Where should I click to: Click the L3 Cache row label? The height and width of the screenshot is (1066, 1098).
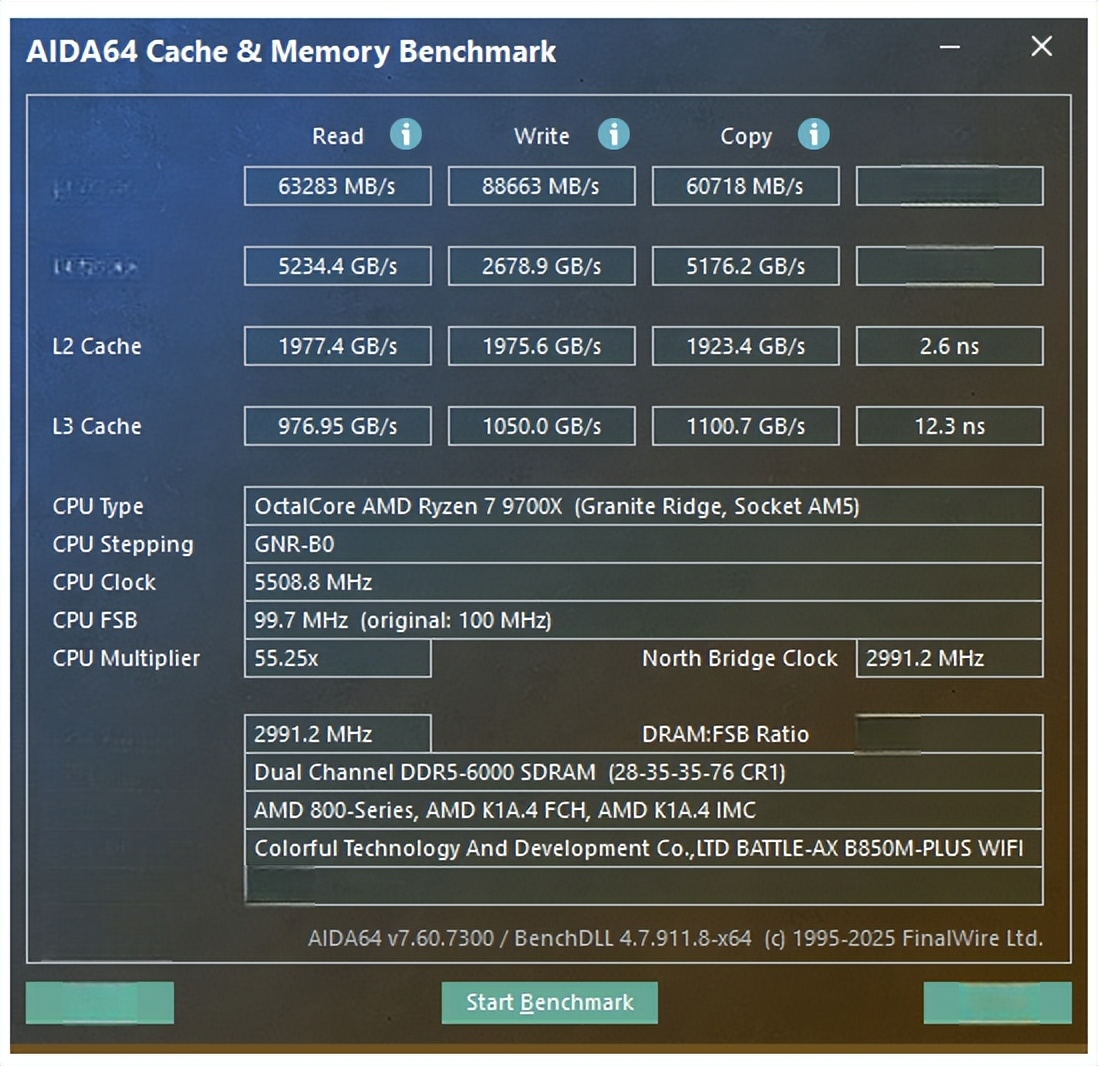97,426
